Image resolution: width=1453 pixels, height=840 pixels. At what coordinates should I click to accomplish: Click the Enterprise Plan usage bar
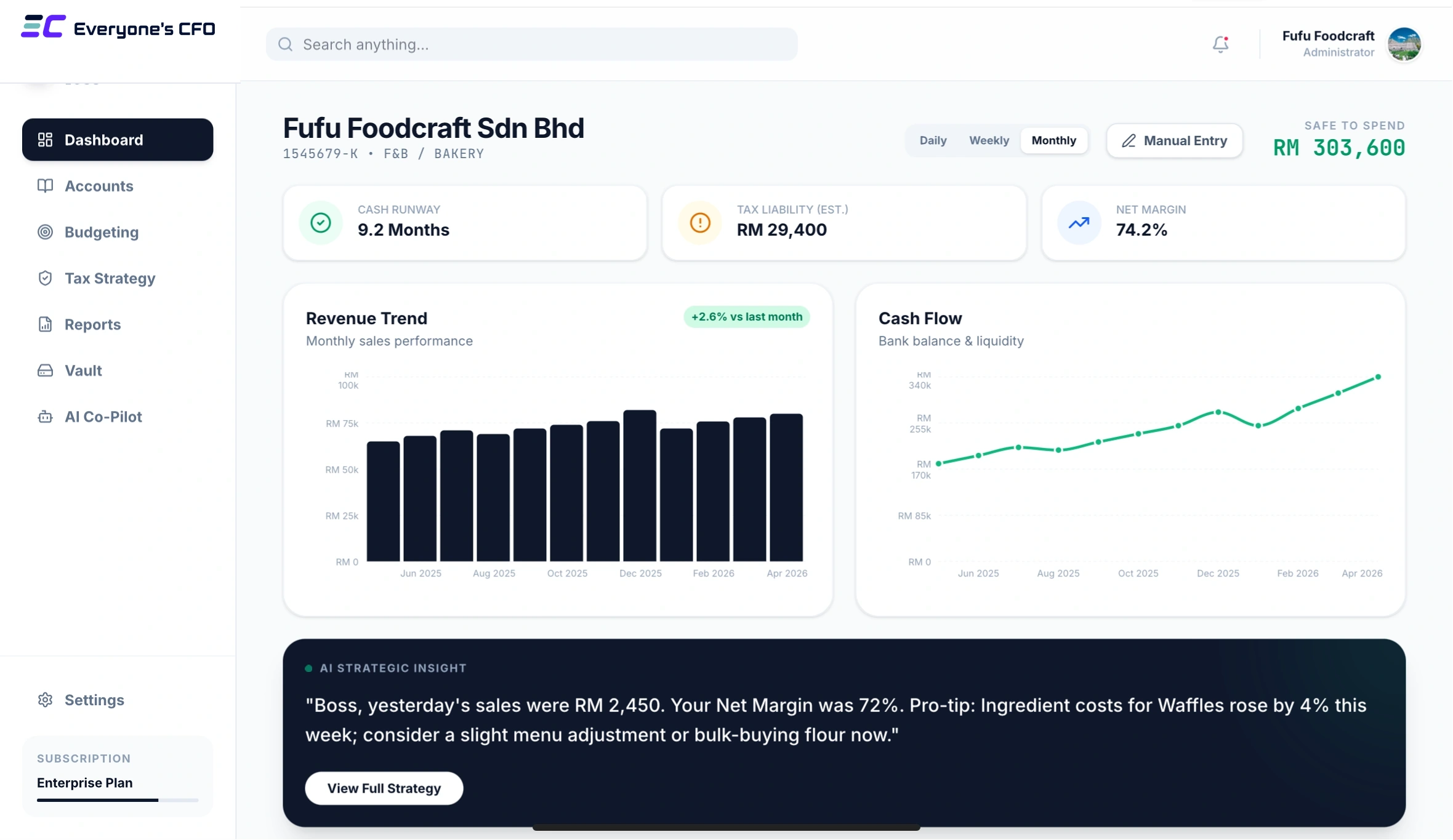point(118,800)
